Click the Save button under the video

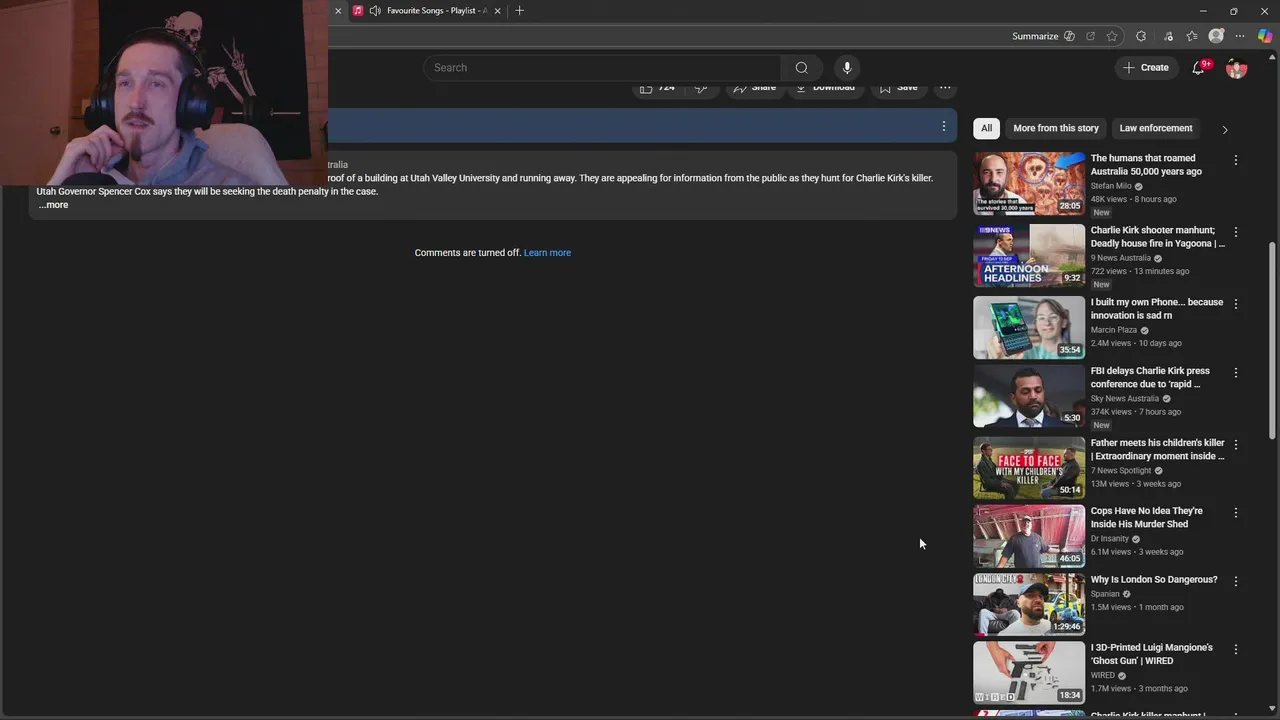(898, 88)
